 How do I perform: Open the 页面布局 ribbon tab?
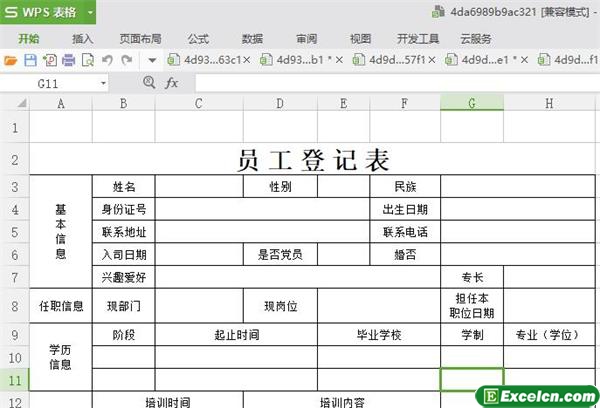point(140,39)
